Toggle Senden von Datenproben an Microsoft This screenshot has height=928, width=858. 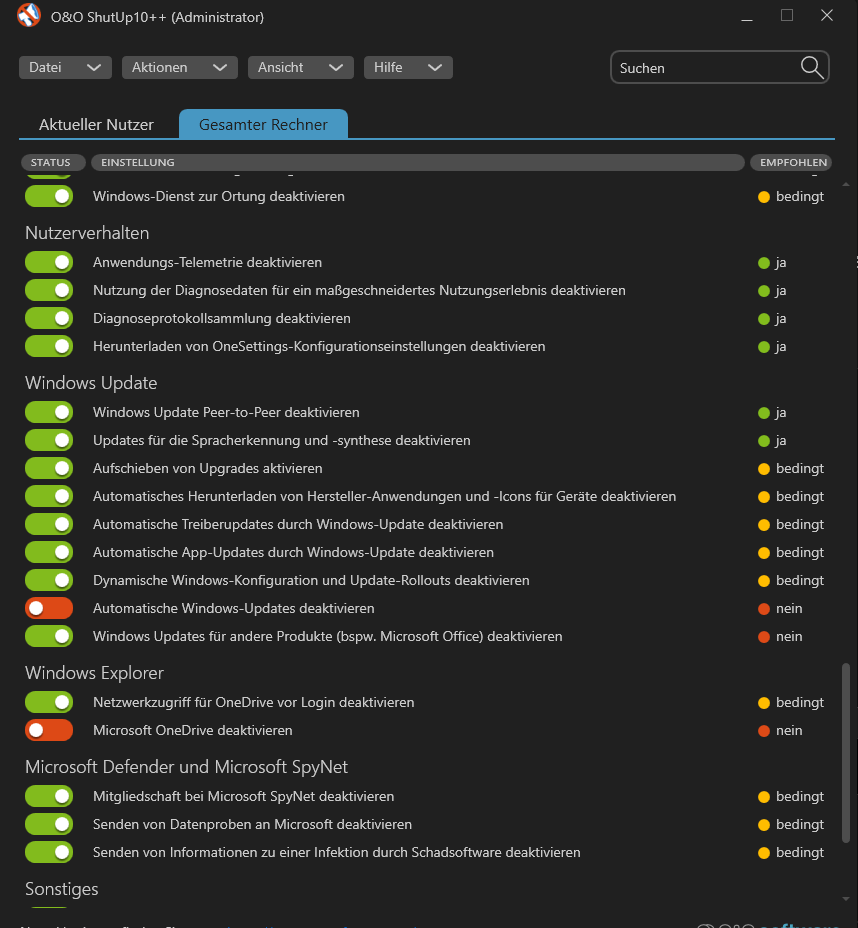click(49, 824)
